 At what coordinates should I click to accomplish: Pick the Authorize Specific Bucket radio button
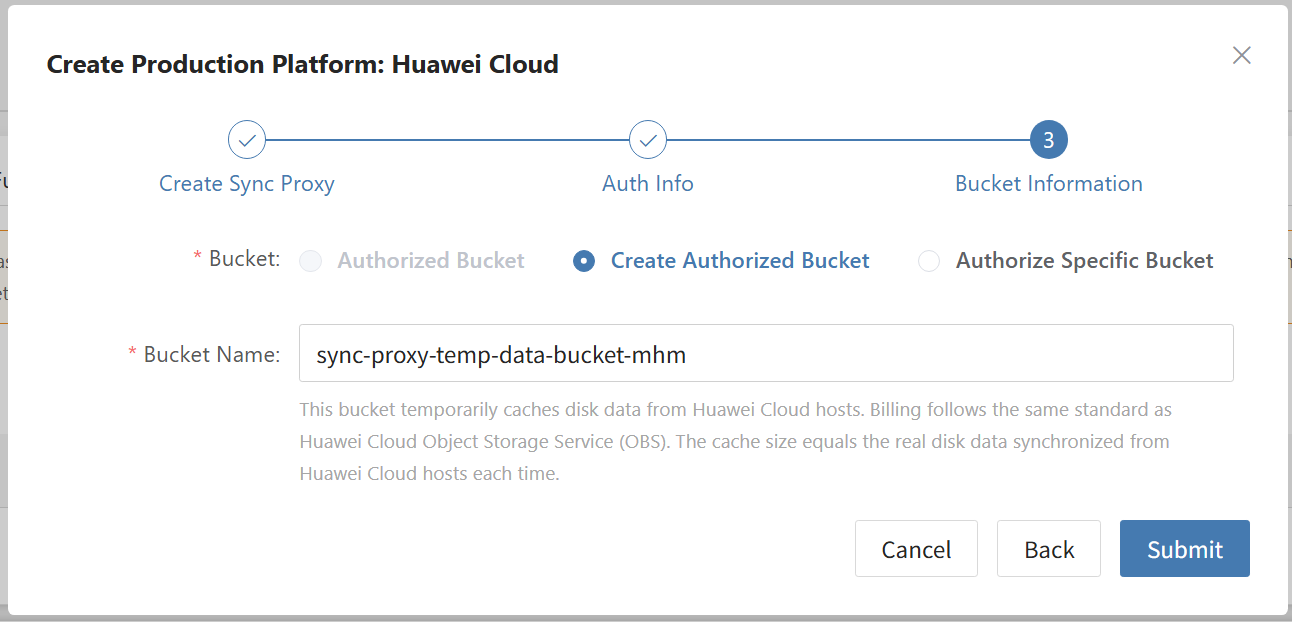[929, 261]
